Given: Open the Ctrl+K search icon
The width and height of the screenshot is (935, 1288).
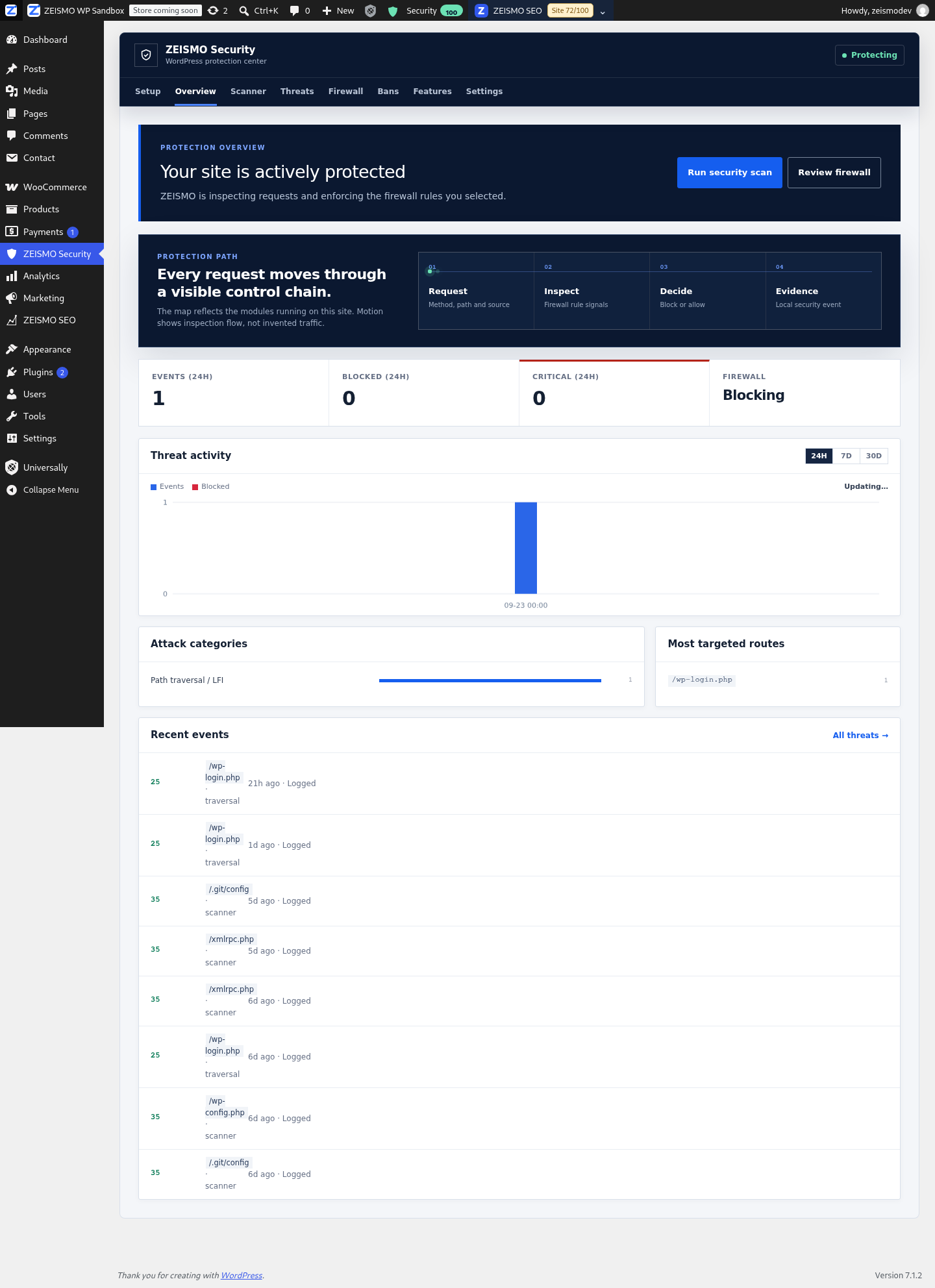Looking at the screenshot, I should click(243, 10).
